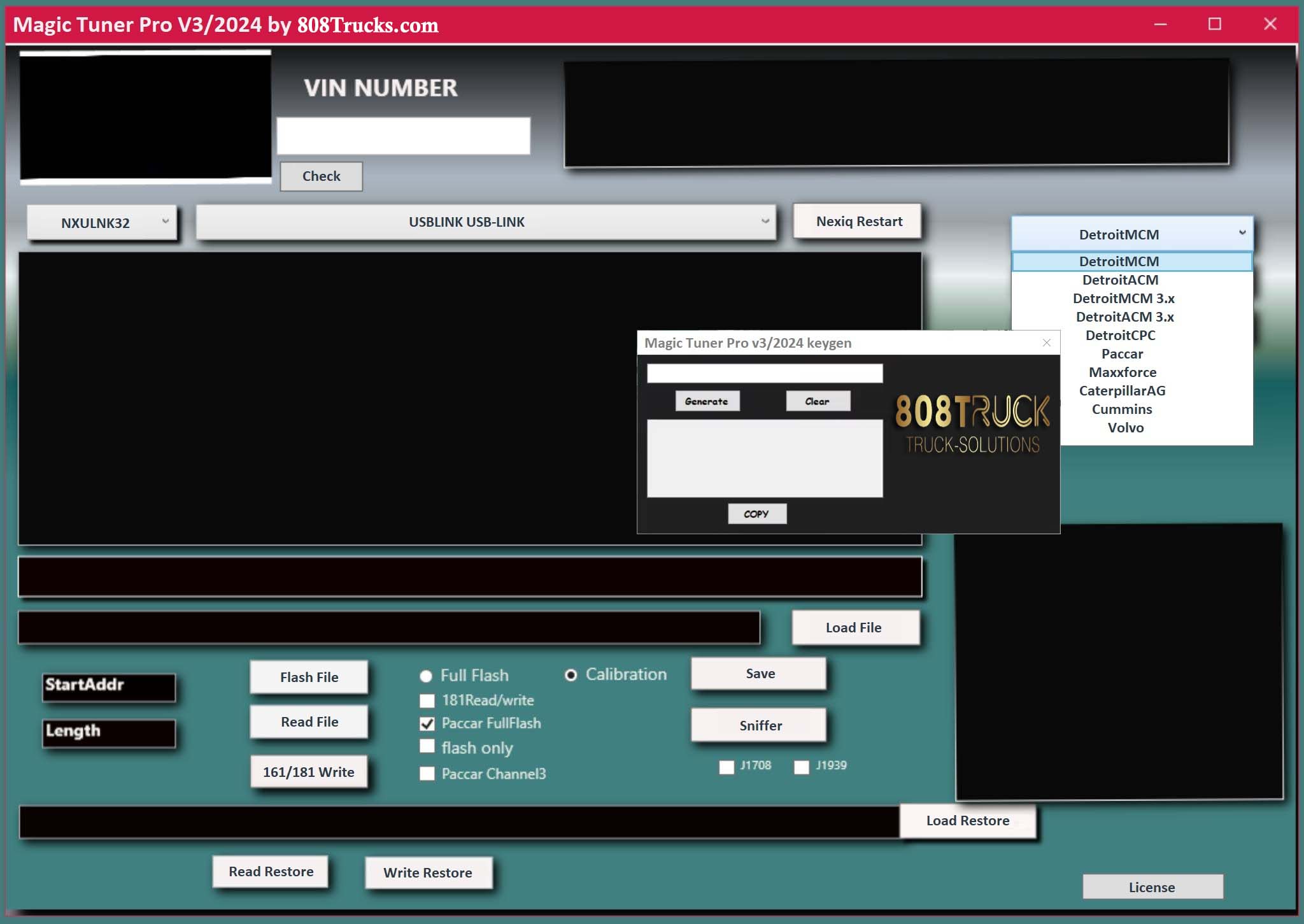Image resolution: width=1304 pixels, height=924 pixels.
Task: Enable the 181Read/write checkbox
Action: tap(427, 700)
